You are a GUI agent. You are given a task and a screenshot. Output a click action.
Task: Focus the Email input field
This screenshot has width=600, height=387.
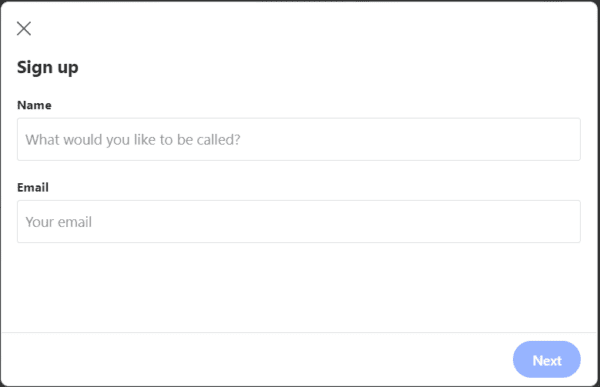[299, 222]
